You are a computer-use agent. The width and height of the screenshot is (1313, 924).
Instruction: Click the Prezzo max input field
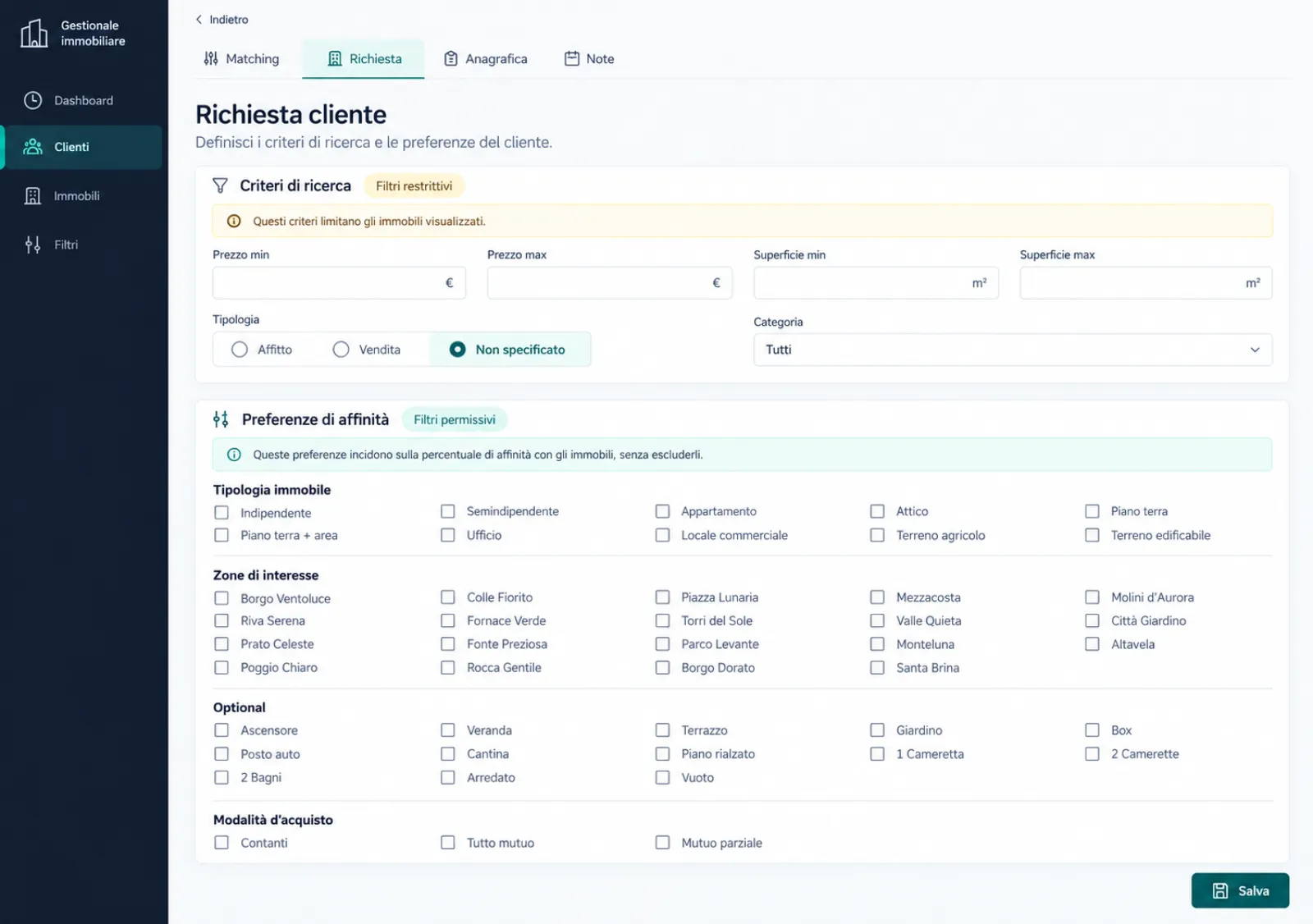[x=610, y=283]
